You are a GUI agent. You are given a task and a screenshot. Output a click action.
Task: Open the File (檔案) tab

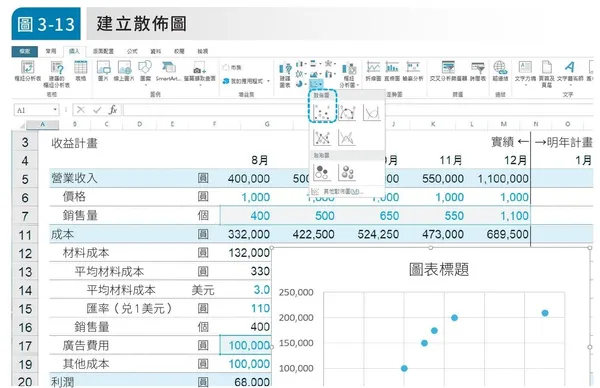click(24, 51)
